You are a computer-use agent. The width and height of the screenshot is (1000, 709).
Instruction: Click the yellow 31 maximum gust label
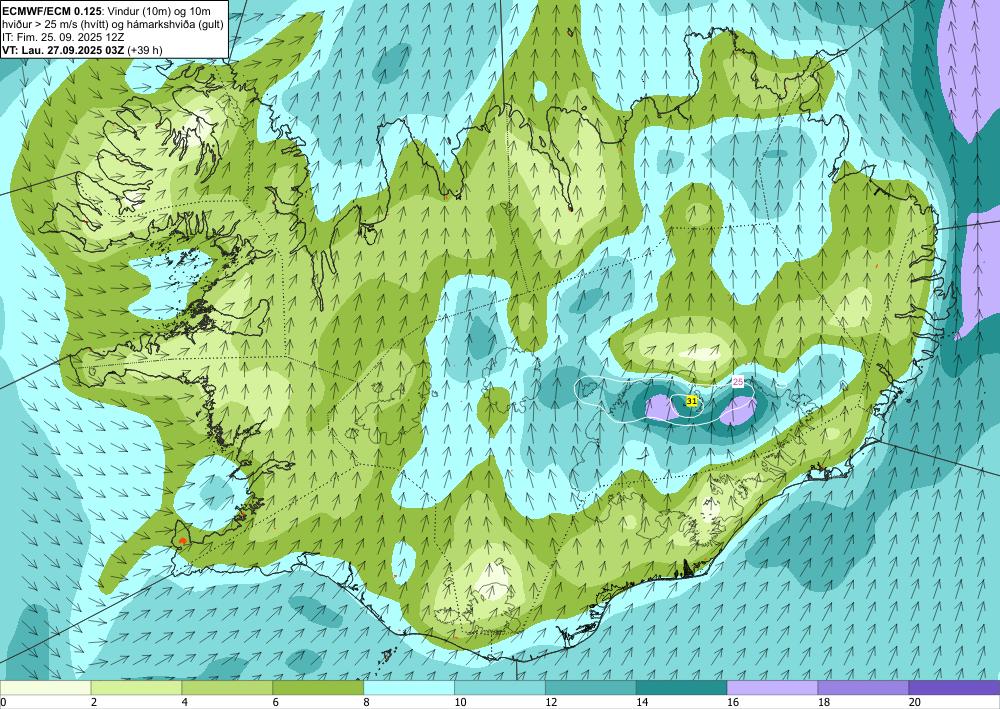click(691, 400)
